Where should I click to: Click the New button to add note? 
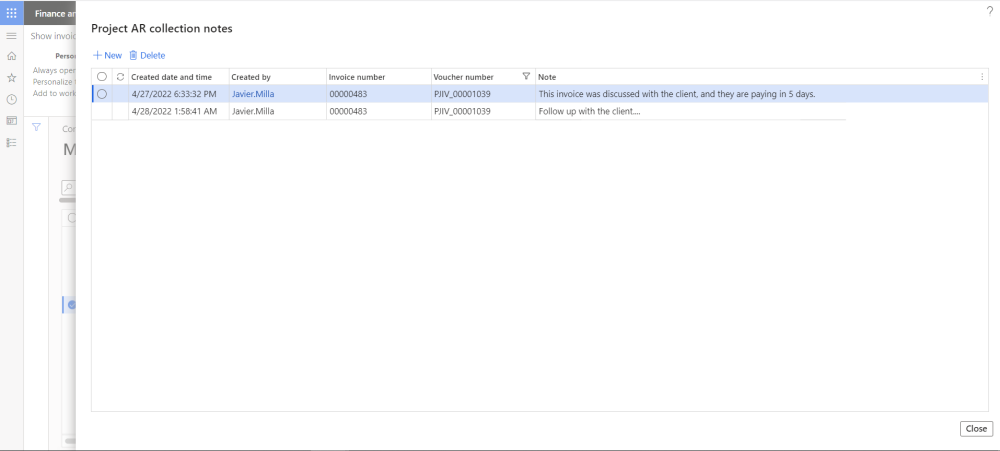[x=107, y=55]
